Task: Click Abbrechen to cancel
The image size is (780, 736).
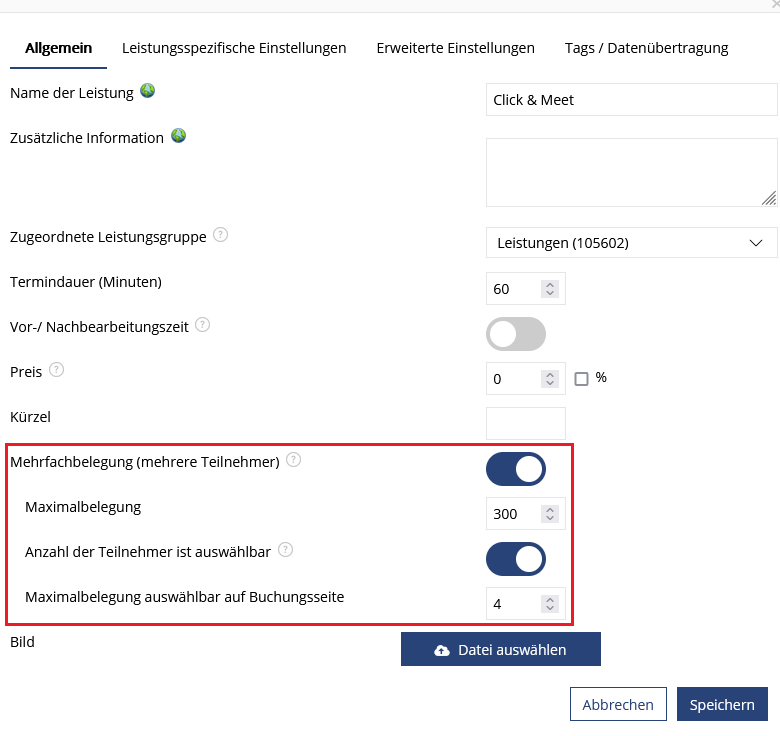Action: (x=618, y=704)
